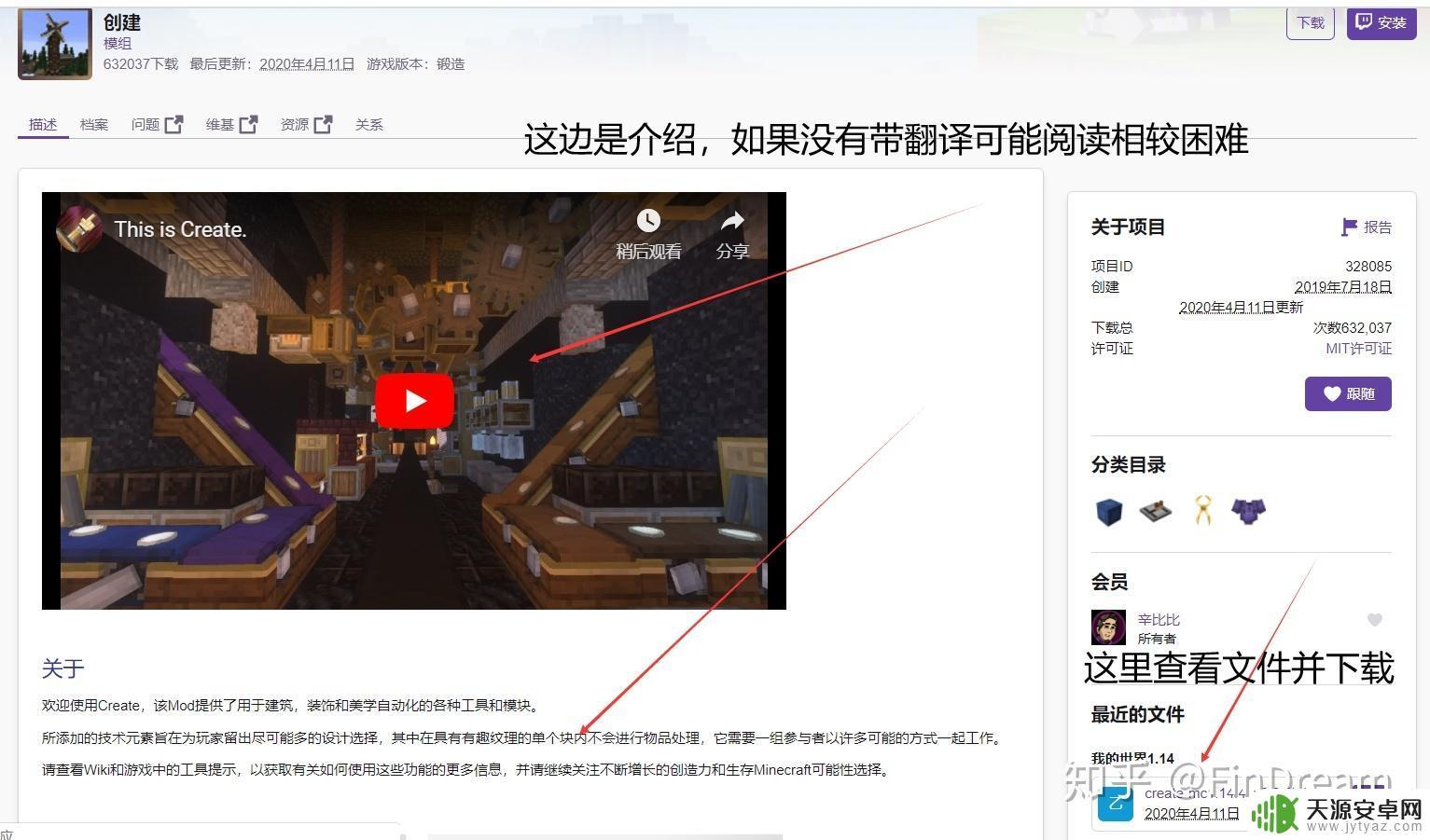Click the 所有者 owner label
Viewport: 1430px width, 840px height.
pyautogui.click(x=1157, y=639)
